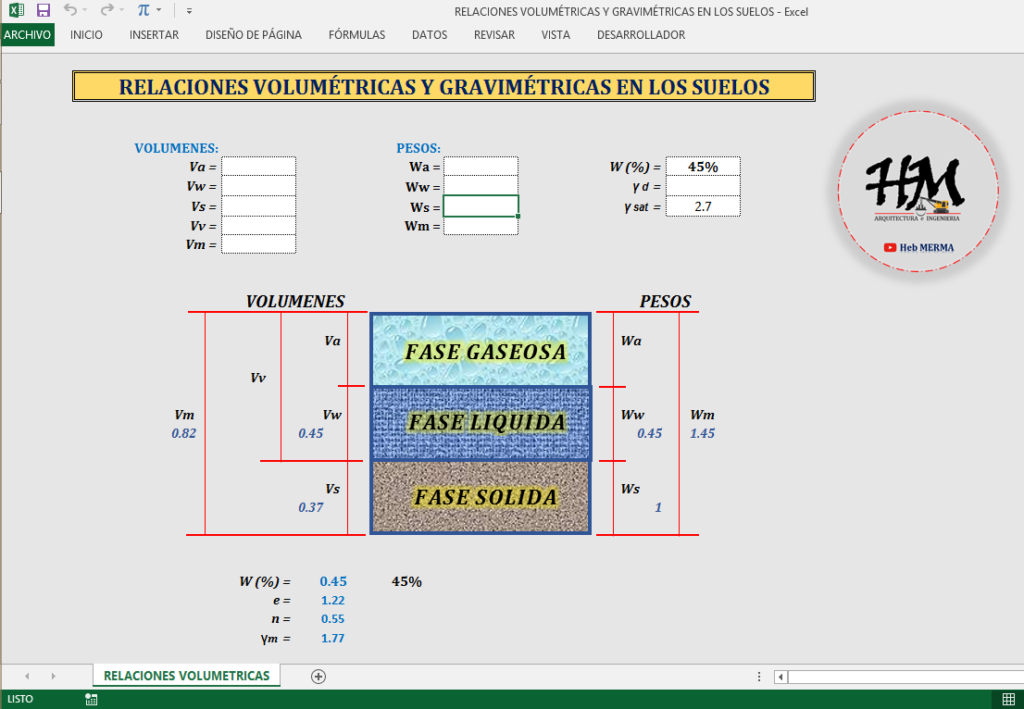Screen dimensions: 1024x709
Task: Select the RELACIONES VOLUMETRICAS sheet tab
Action: [x=186, y=676]
